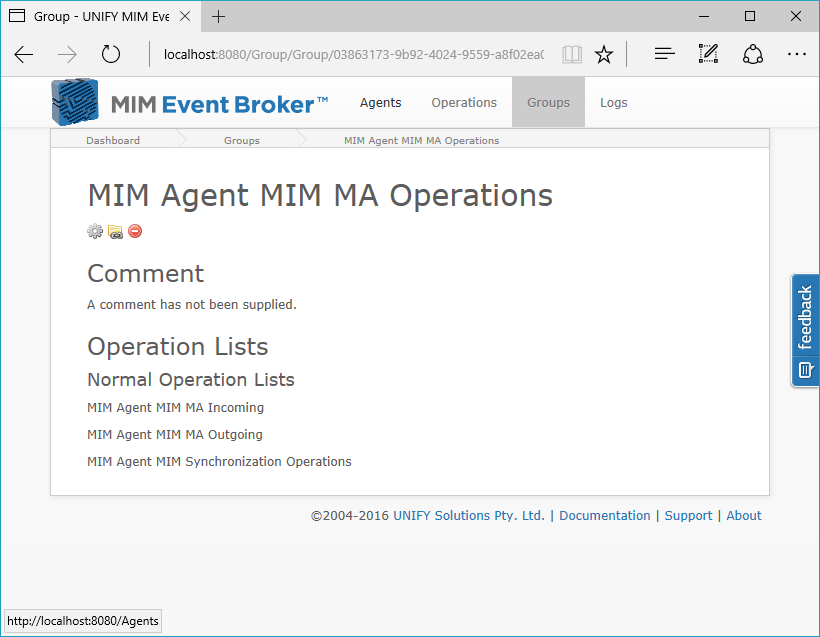This screenshot has width=820, height=637.
Task: Minimize the browser window
Action: click(704, 17)
